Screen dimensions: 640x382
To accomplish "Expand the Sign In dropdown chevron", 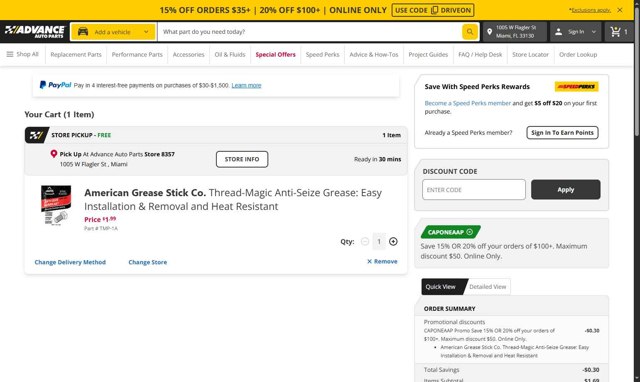I will [x=593, y=32].
